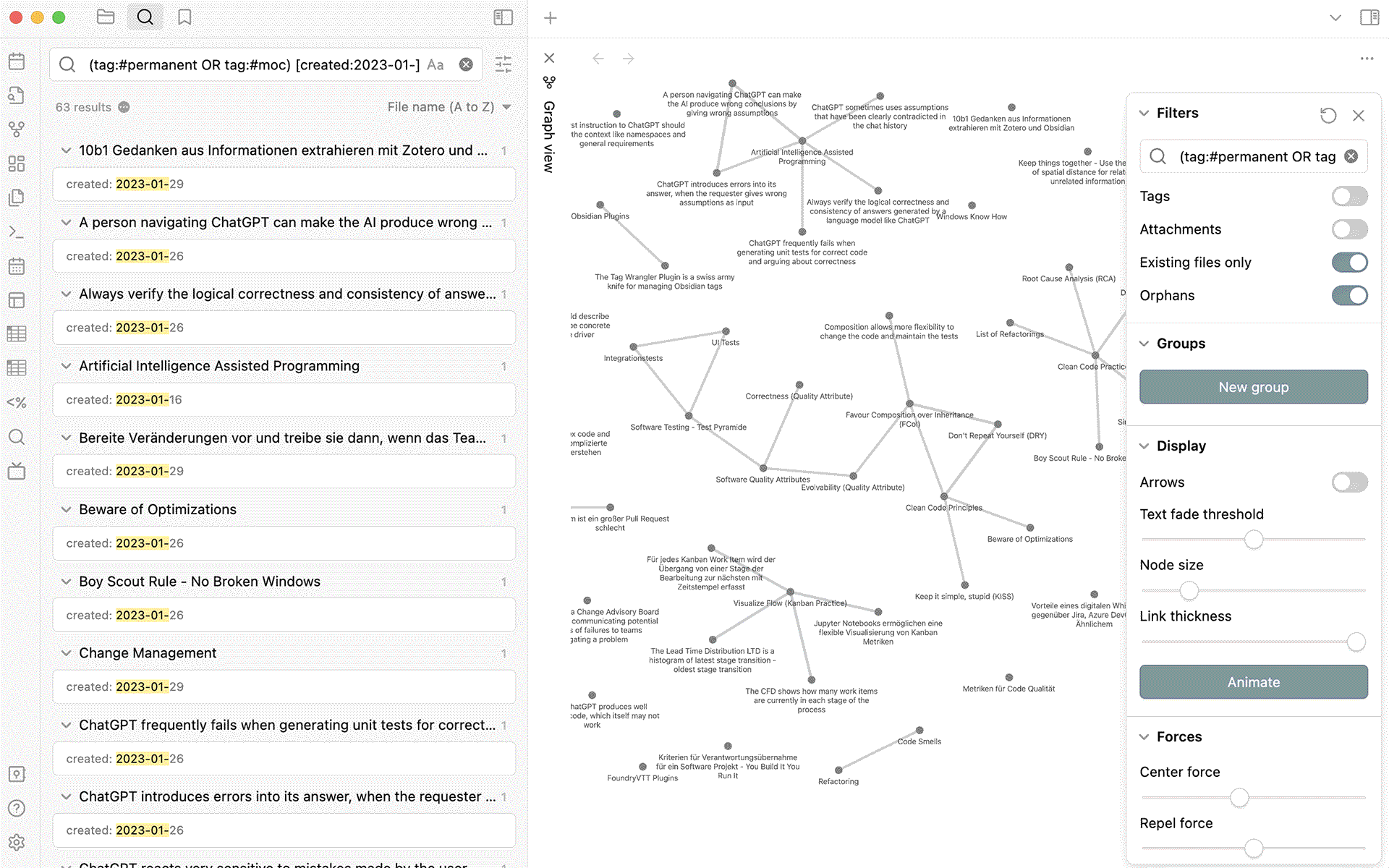The width and height of the screenshot is (1389, 868).
Task: Clear the tag filter search input
Action: click(1350, 156)
